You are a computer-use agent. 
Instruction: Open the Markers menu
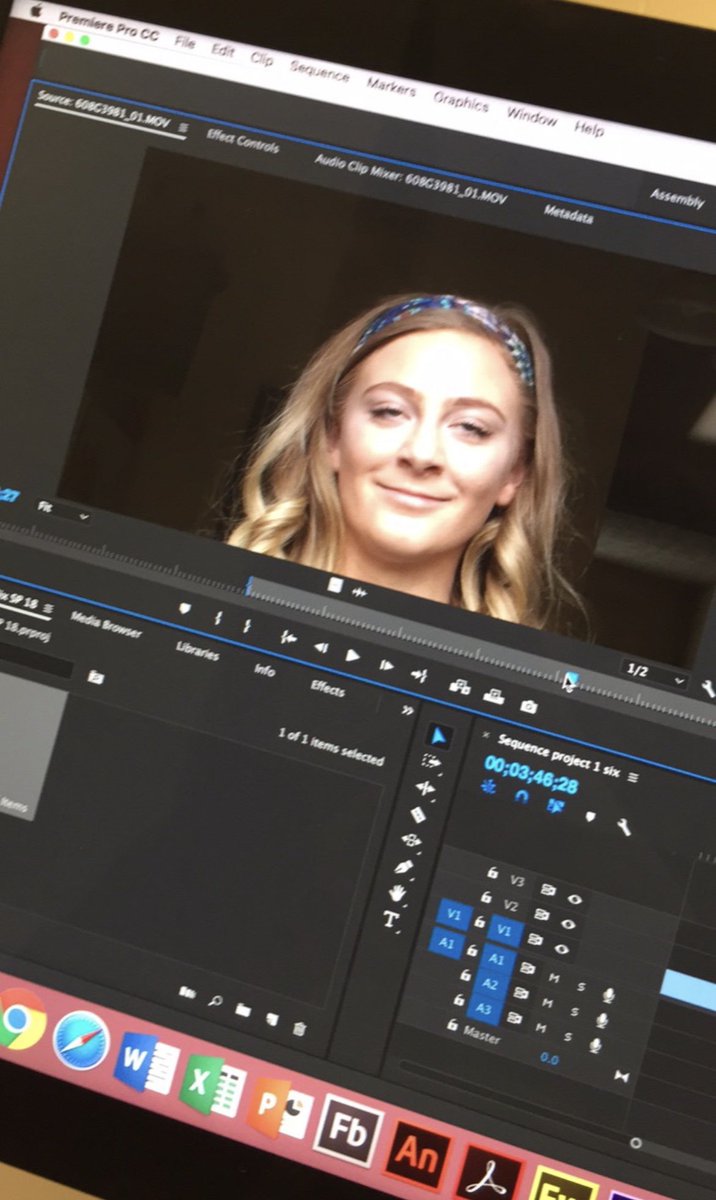(x=391, y=86)
